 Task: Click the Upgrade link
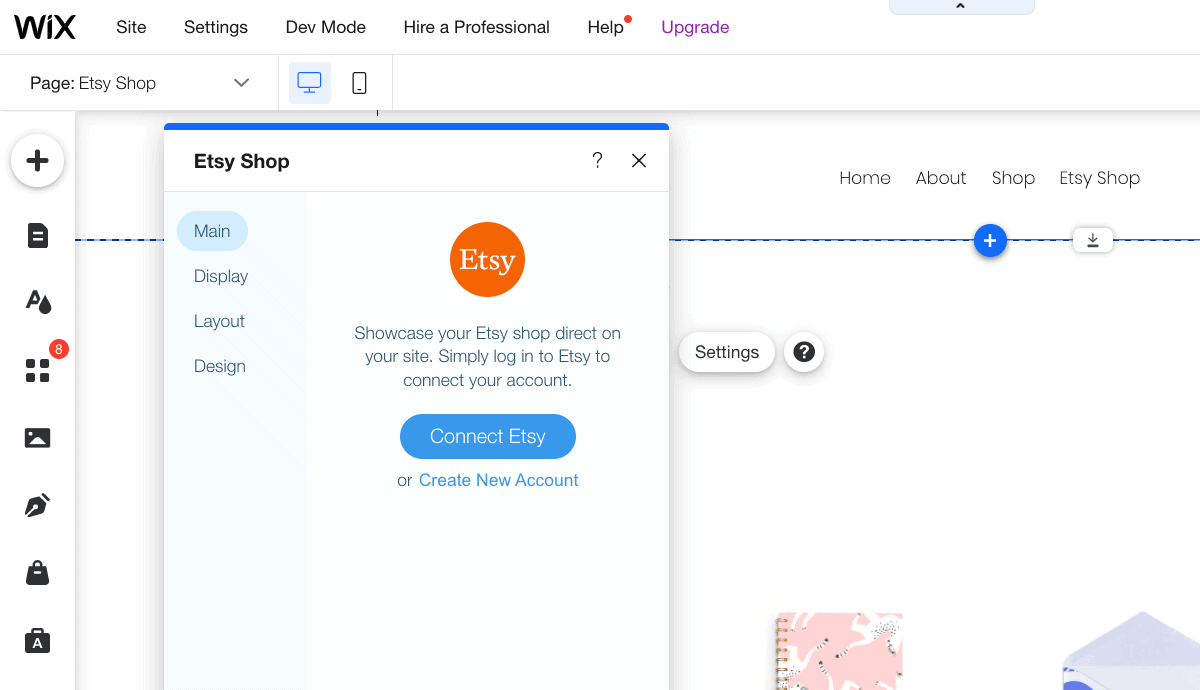pyautogui.click(x=695, y=27)
